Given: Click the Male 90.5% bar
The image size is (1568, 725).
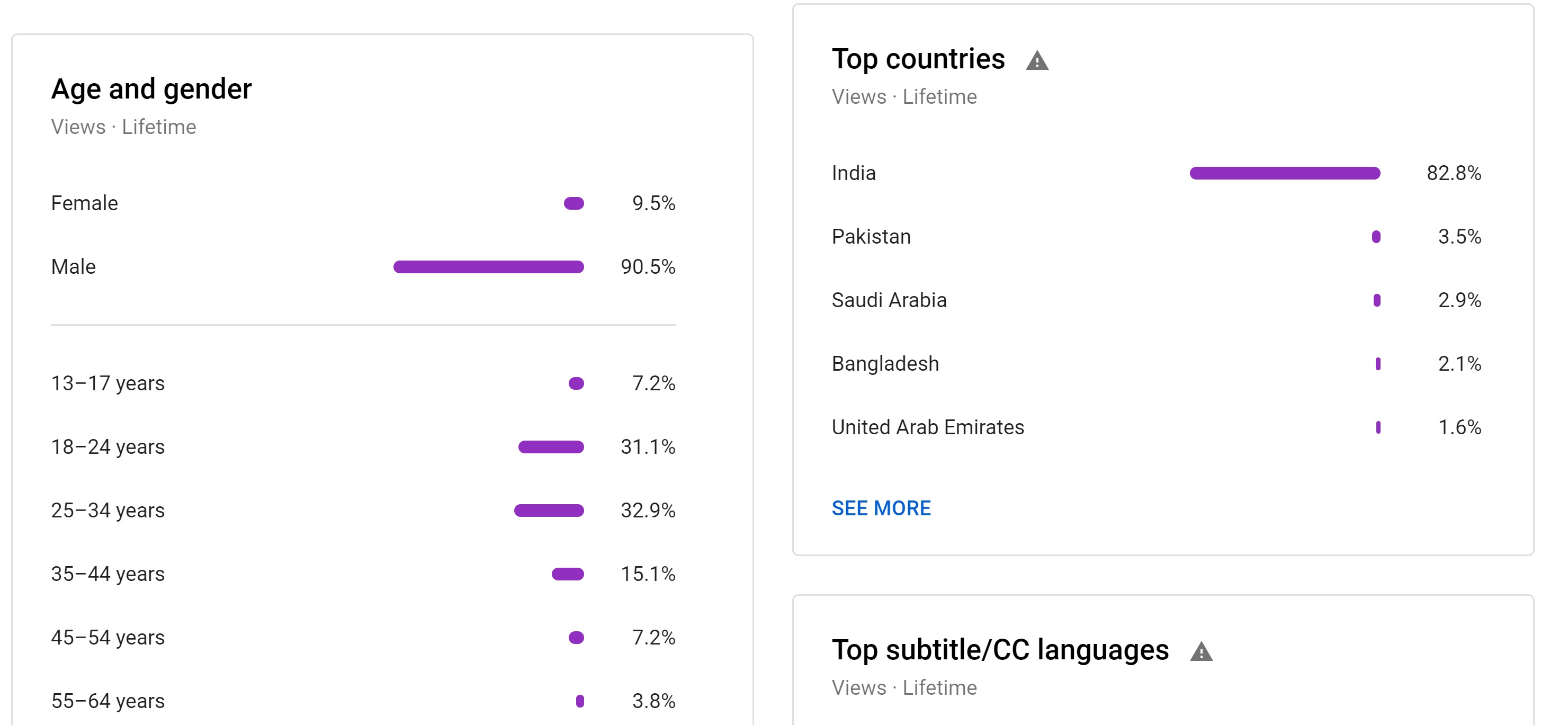Looking at the screenshot, I should pyautogui.click(x=488, y=266).
